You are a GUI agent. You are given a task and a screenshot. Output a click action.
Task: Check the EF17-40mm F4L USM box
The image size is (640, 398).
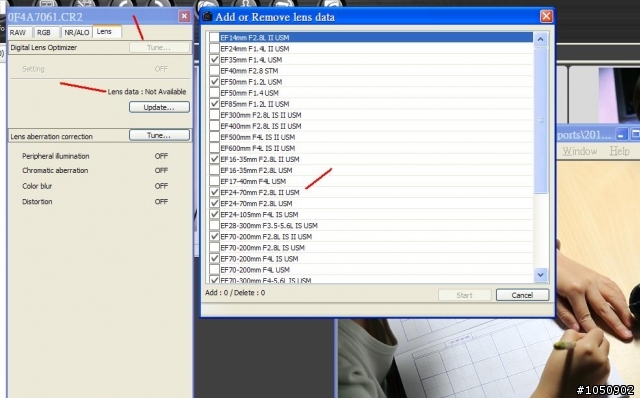(214, 181)
